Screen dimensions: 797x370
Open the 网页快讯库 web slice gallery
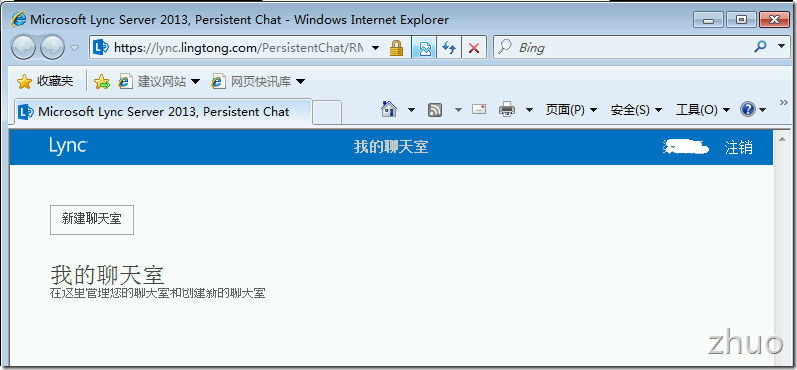pos(258,81)
